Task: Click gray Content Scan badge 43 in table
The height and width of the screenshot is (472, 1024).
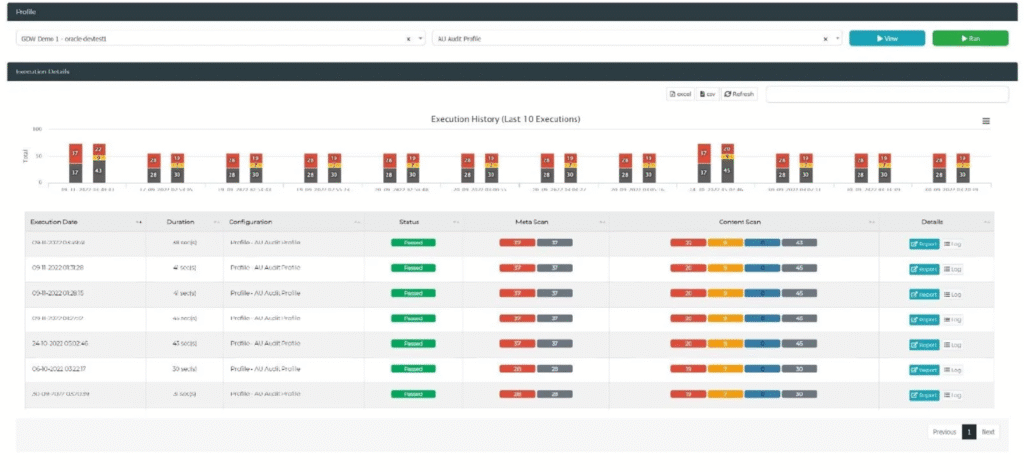Action: 799,243
